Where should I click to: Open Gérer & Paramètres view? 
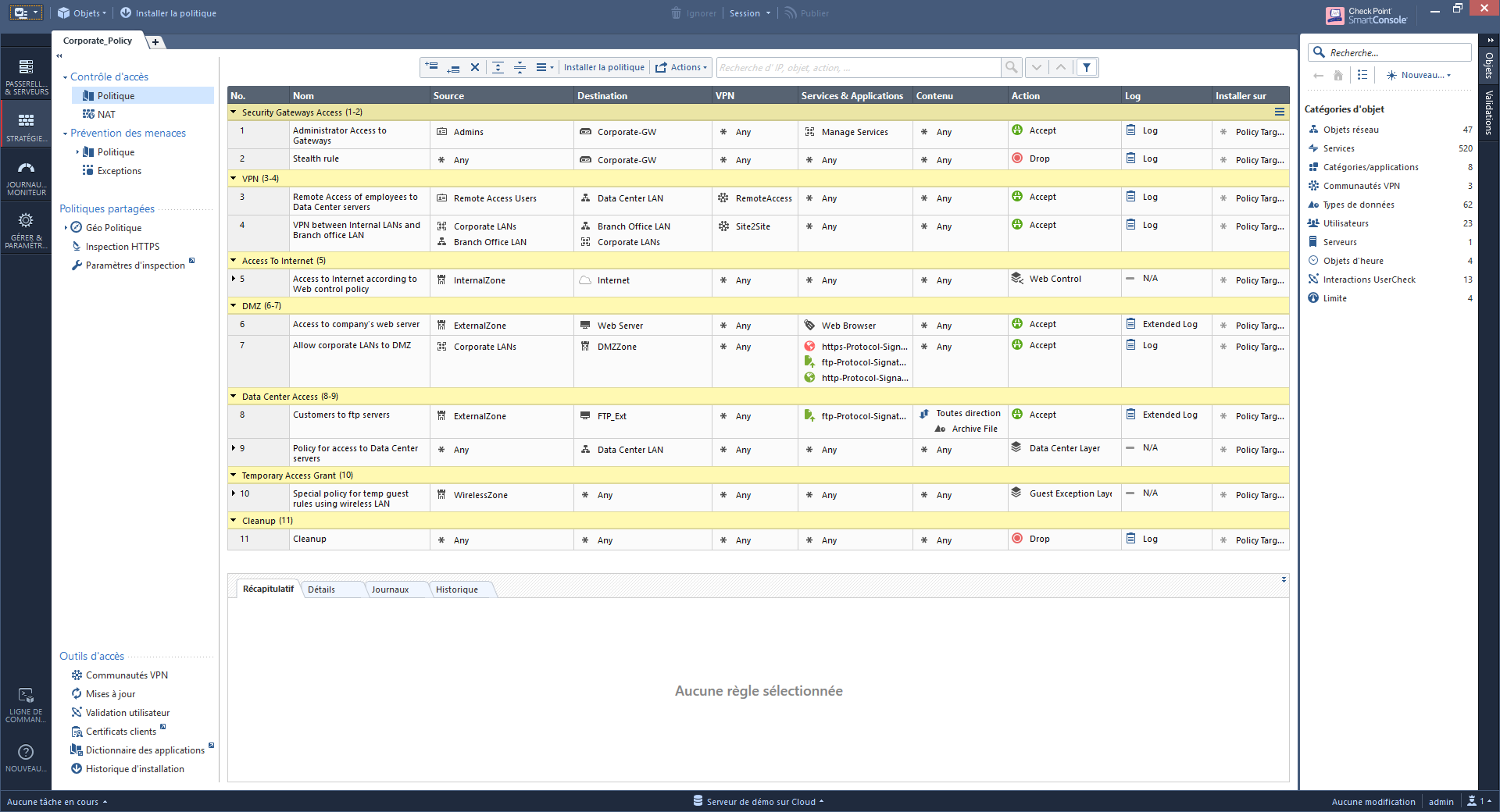[26, 230]
